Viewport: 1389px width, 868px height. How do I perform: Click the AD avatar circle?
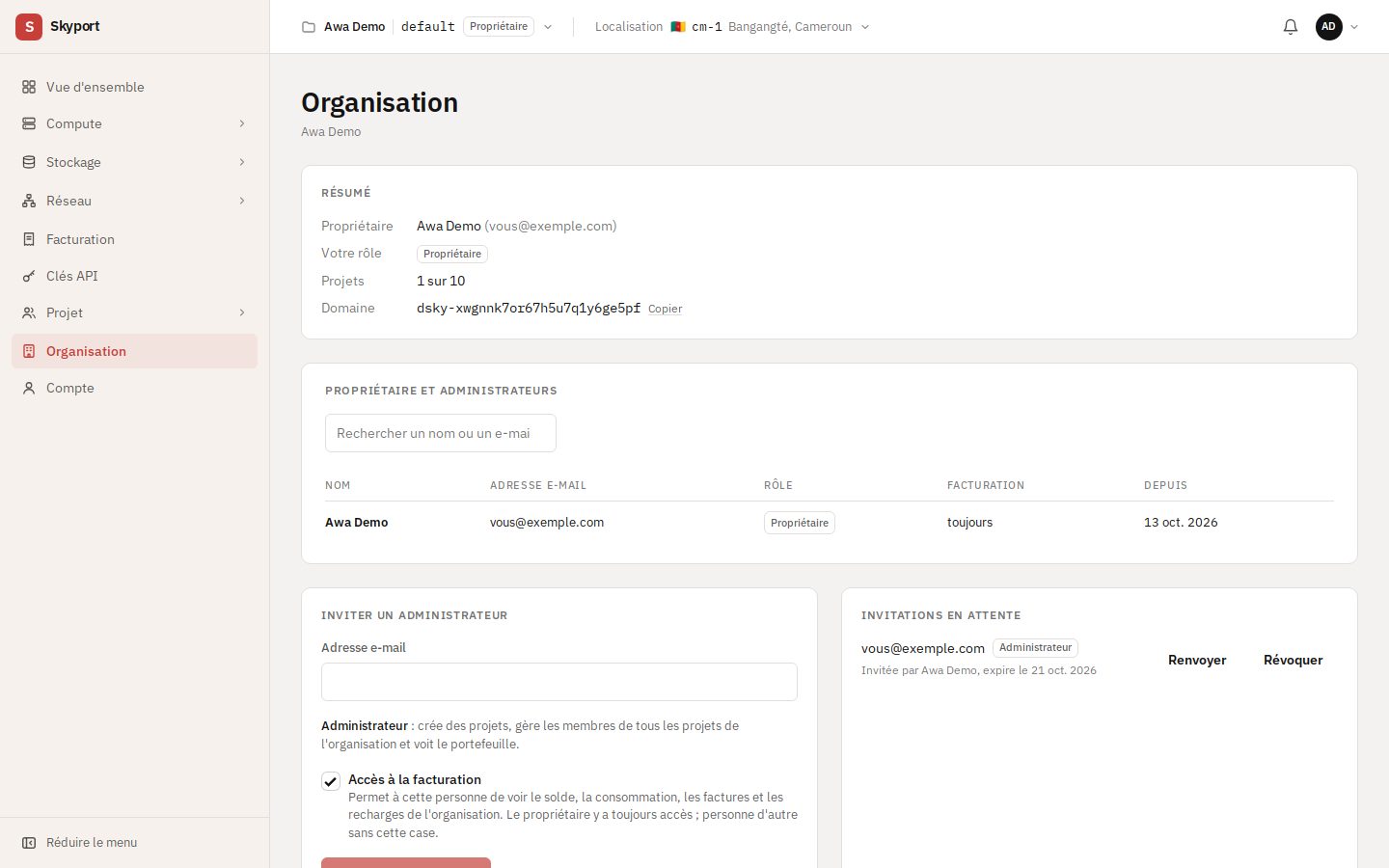coord(1329,27)
